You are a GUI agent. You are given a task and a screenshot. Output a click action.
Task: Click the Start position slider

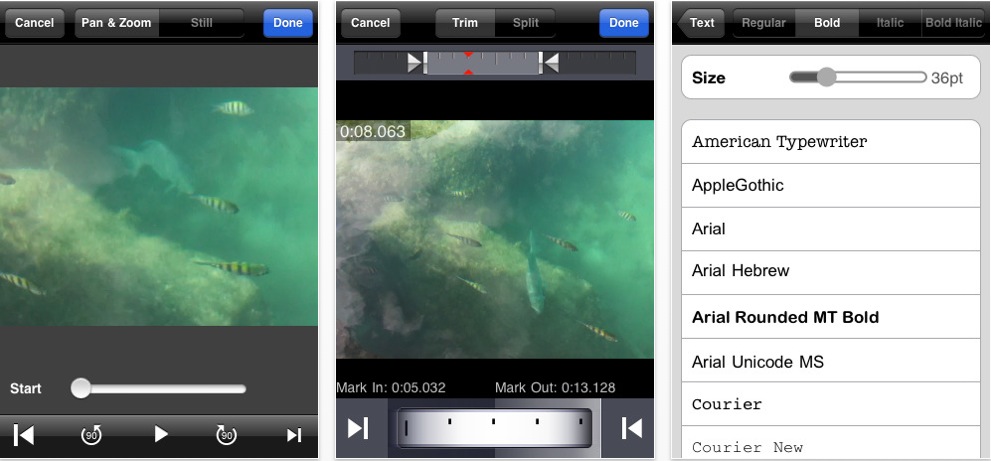coord(160,388)
